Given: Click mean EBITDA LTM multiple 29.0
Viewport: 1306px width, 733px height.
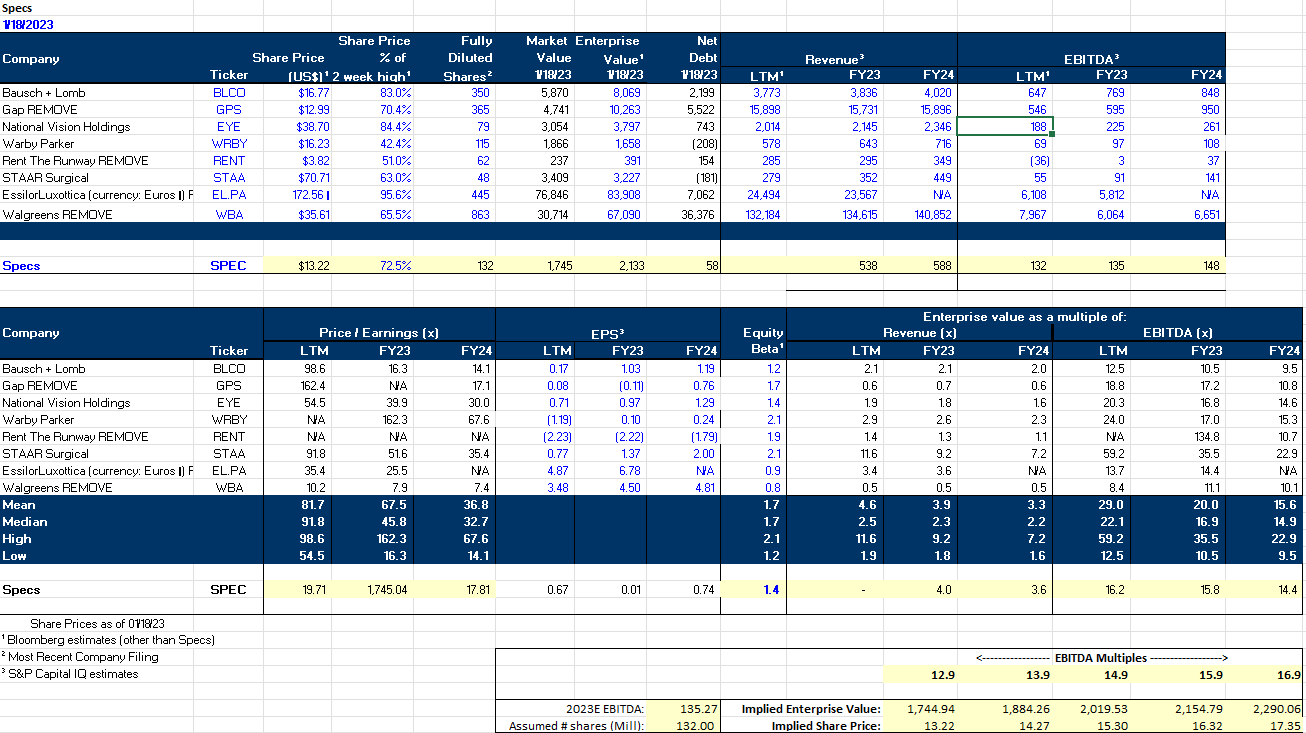Looking at the screenshot, I should (x=1112, y=505).
